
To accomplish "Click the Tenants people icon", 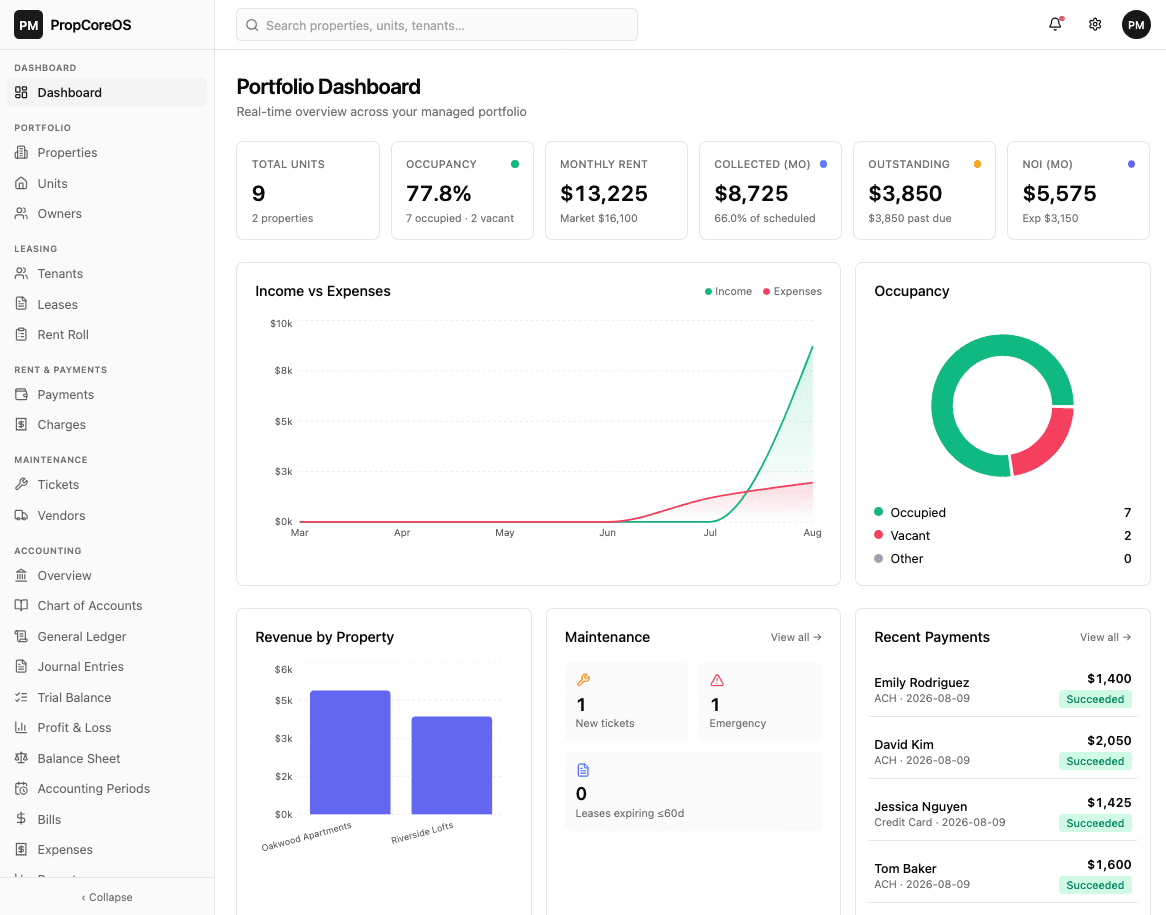I will 22,274.
